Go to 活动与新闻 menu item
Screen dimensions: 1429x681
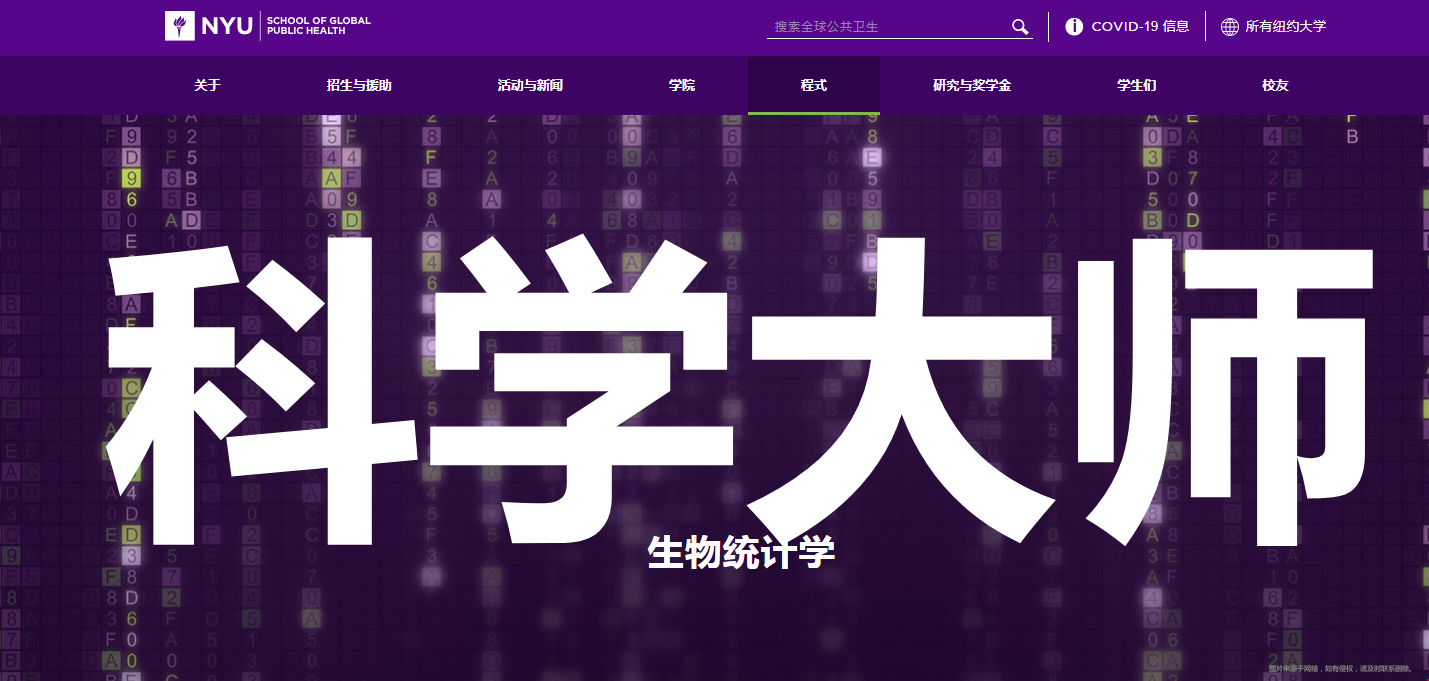530,86
